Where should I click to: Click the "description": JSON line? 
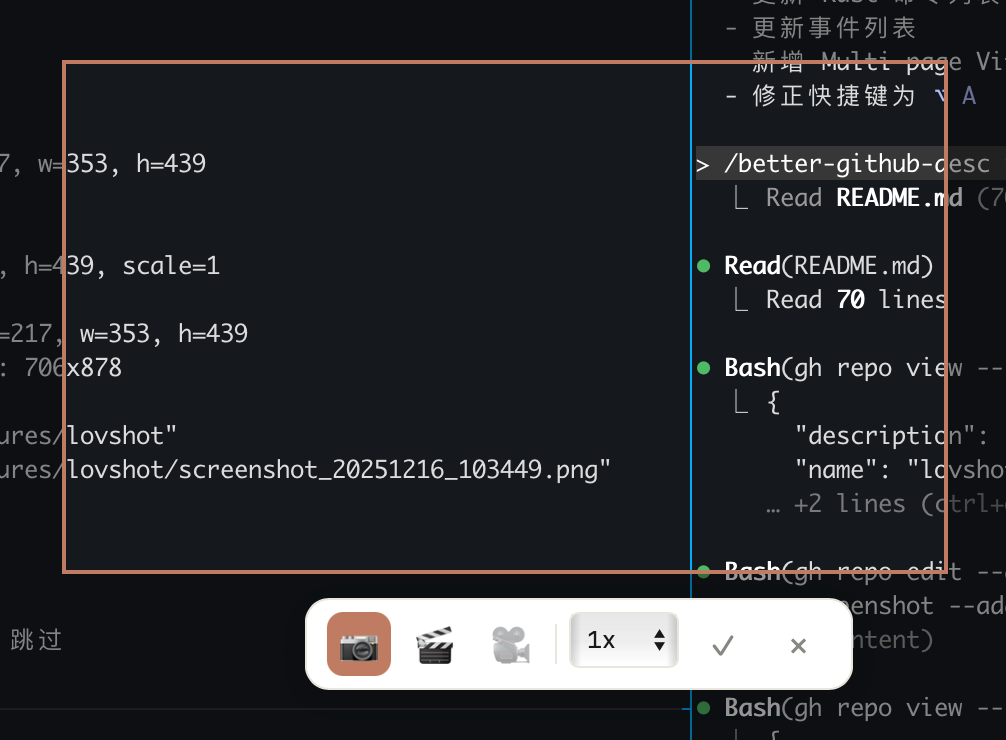pos(891,436)
